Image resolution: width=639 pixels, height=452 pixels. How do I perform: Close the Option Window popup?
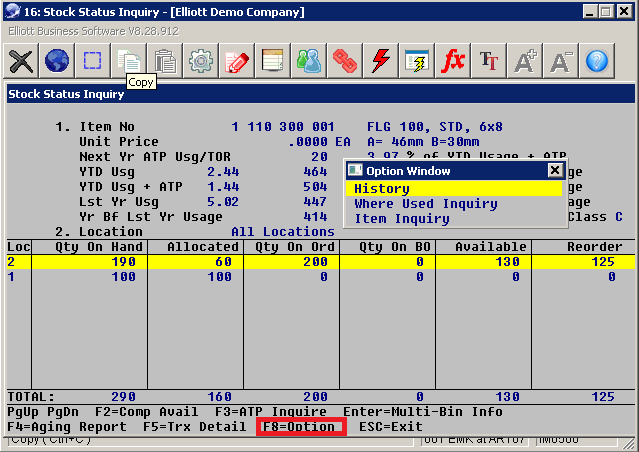pyautogui.click(x=555, y=170)
